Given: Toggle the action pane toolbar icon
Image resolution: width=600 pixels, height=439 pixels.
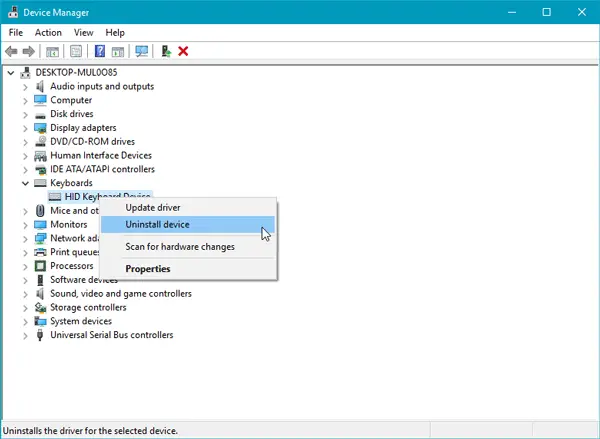Looking at the screenshot, I should (x=118, y=51).
